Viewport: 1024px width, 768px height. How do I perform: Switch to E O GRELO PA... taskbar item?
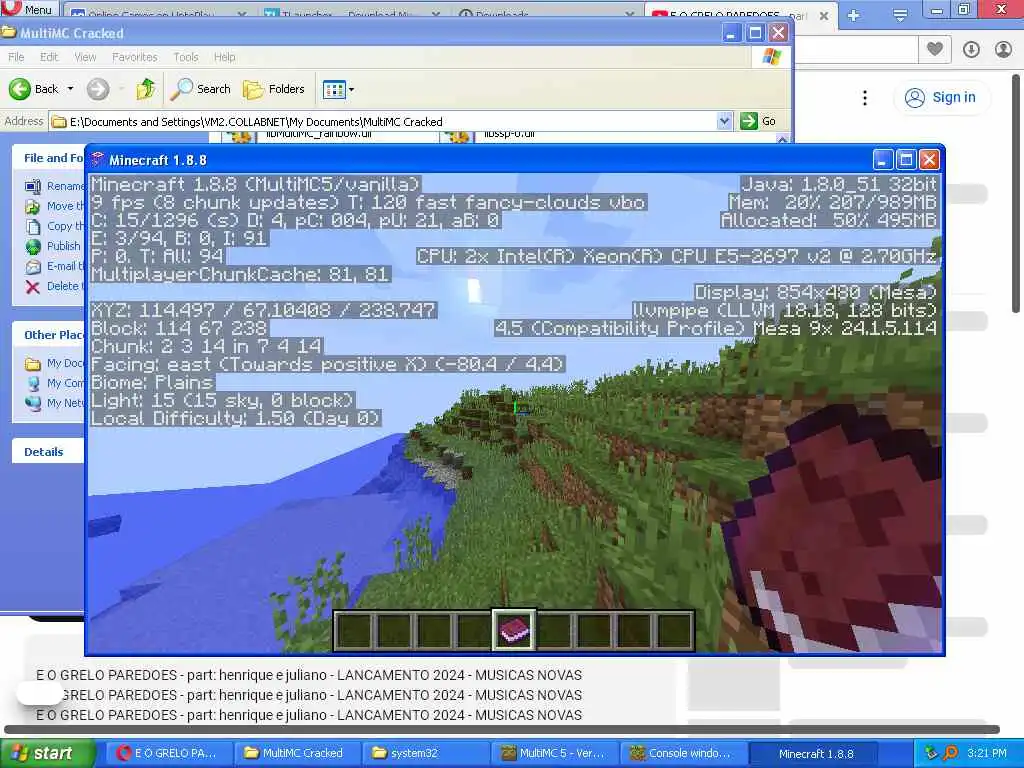pos(167,753)
